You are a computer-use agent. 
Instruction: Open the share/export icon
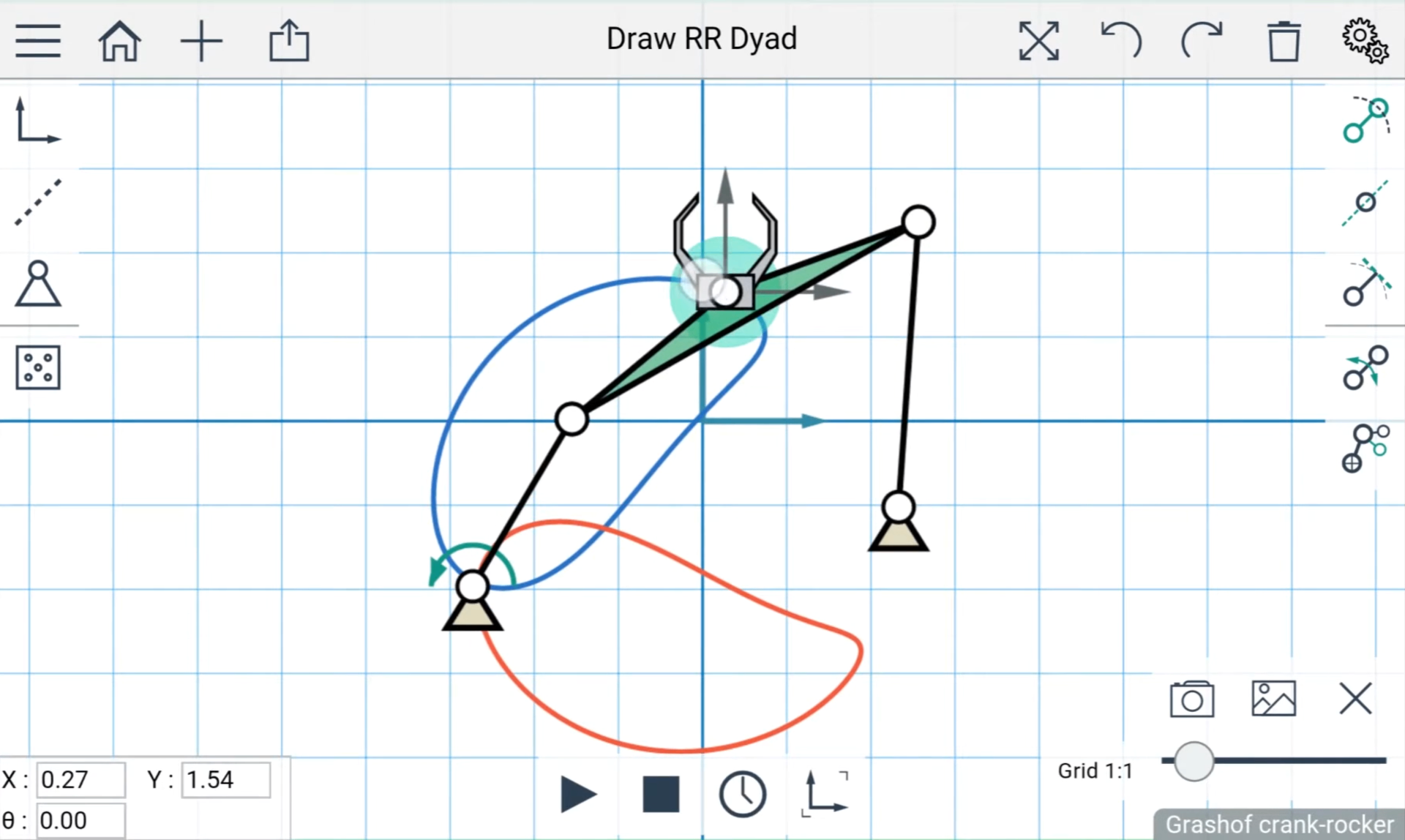click(289, 40)
